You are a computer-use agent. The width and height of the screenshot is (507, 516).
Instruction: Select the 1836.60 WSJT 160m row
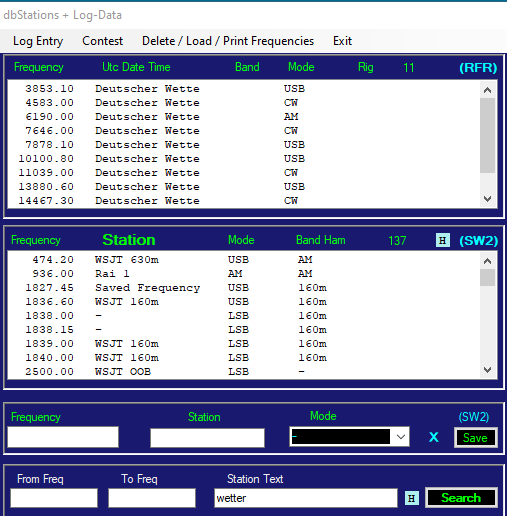(244, 302)
